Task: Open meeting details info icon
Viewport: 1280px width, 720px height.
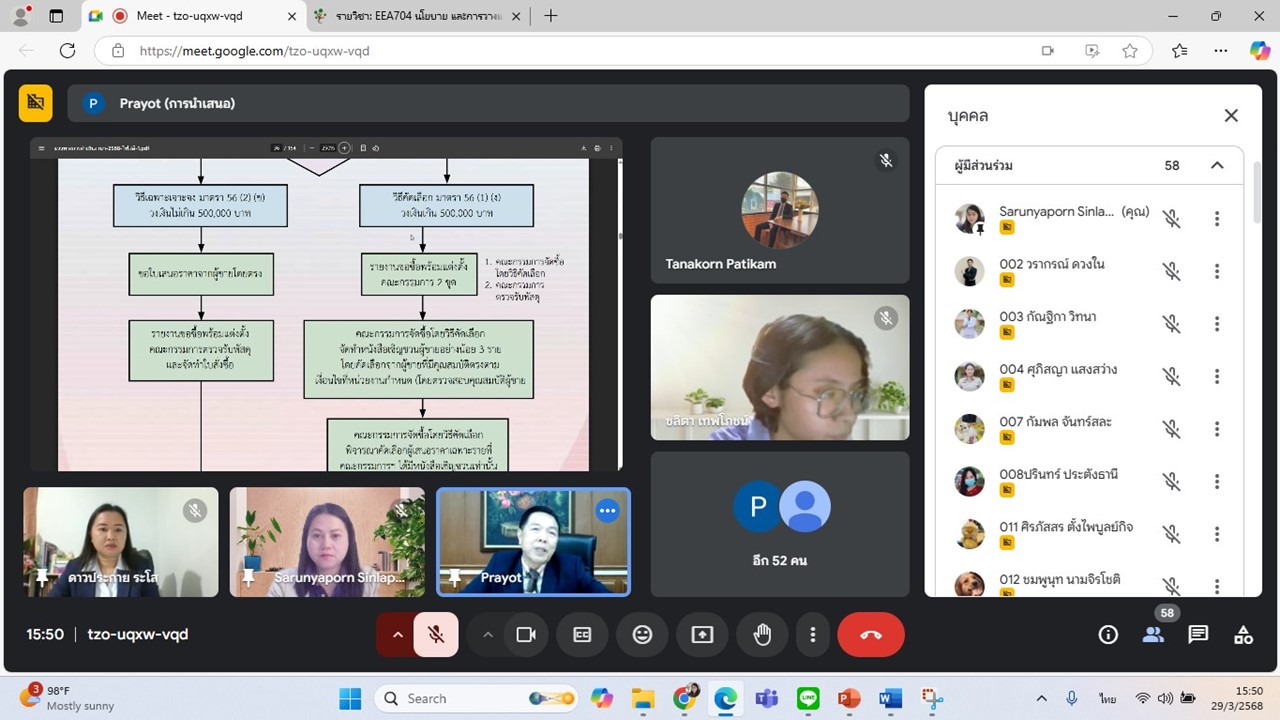Action: pyautogui.click(x=1108, y=634)
